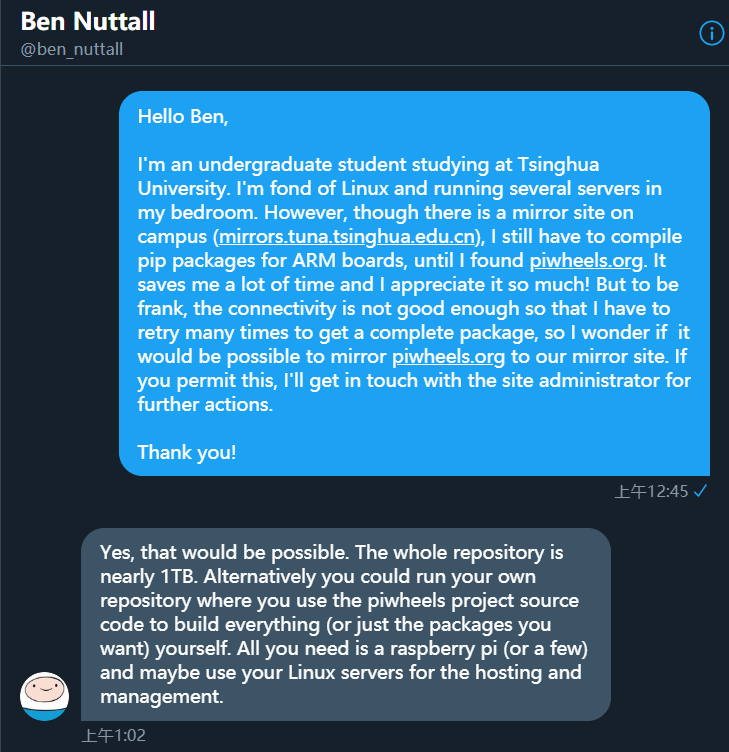This screenshot has height=752, width=729.
Task: Click the 'nearly 1TB' text in reply
Action: point(146,576)
